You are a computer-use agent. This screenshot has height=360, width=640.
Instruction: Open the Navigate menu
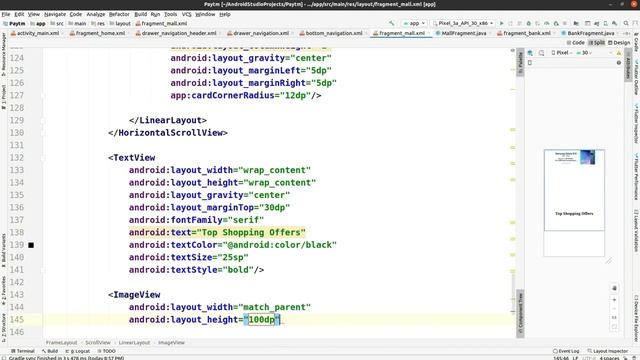tap(55, 14)
